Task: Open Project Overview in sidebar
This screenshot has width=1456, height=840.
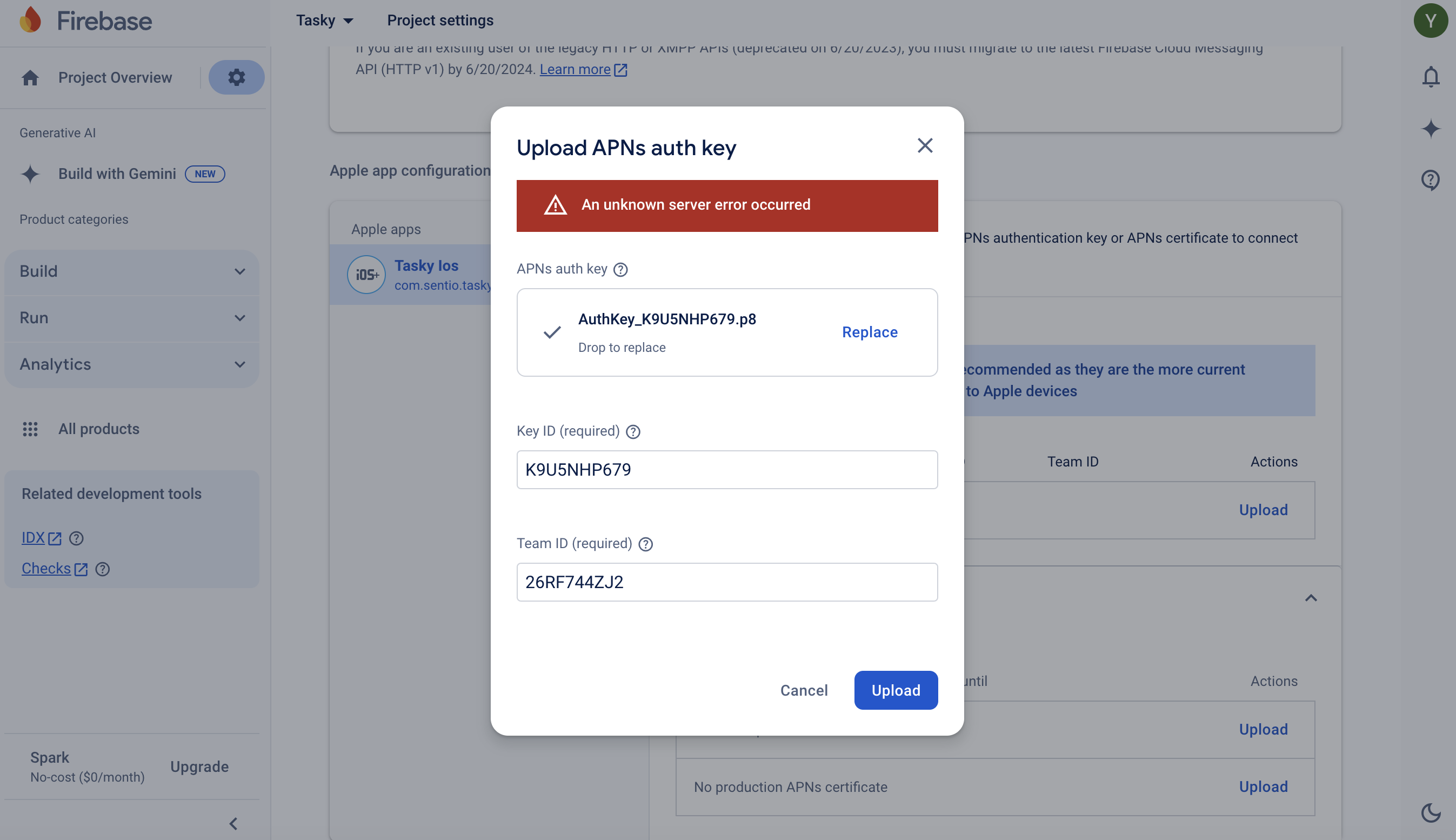Action: point(114,77)
